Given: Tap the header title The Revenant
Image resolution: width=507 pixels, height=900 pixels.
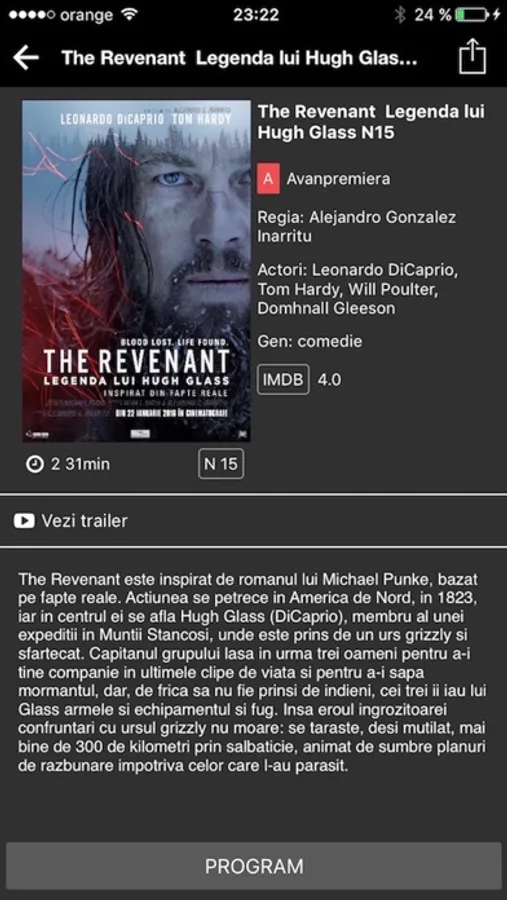Looking at the screenshot, I should tap(239, 58).
